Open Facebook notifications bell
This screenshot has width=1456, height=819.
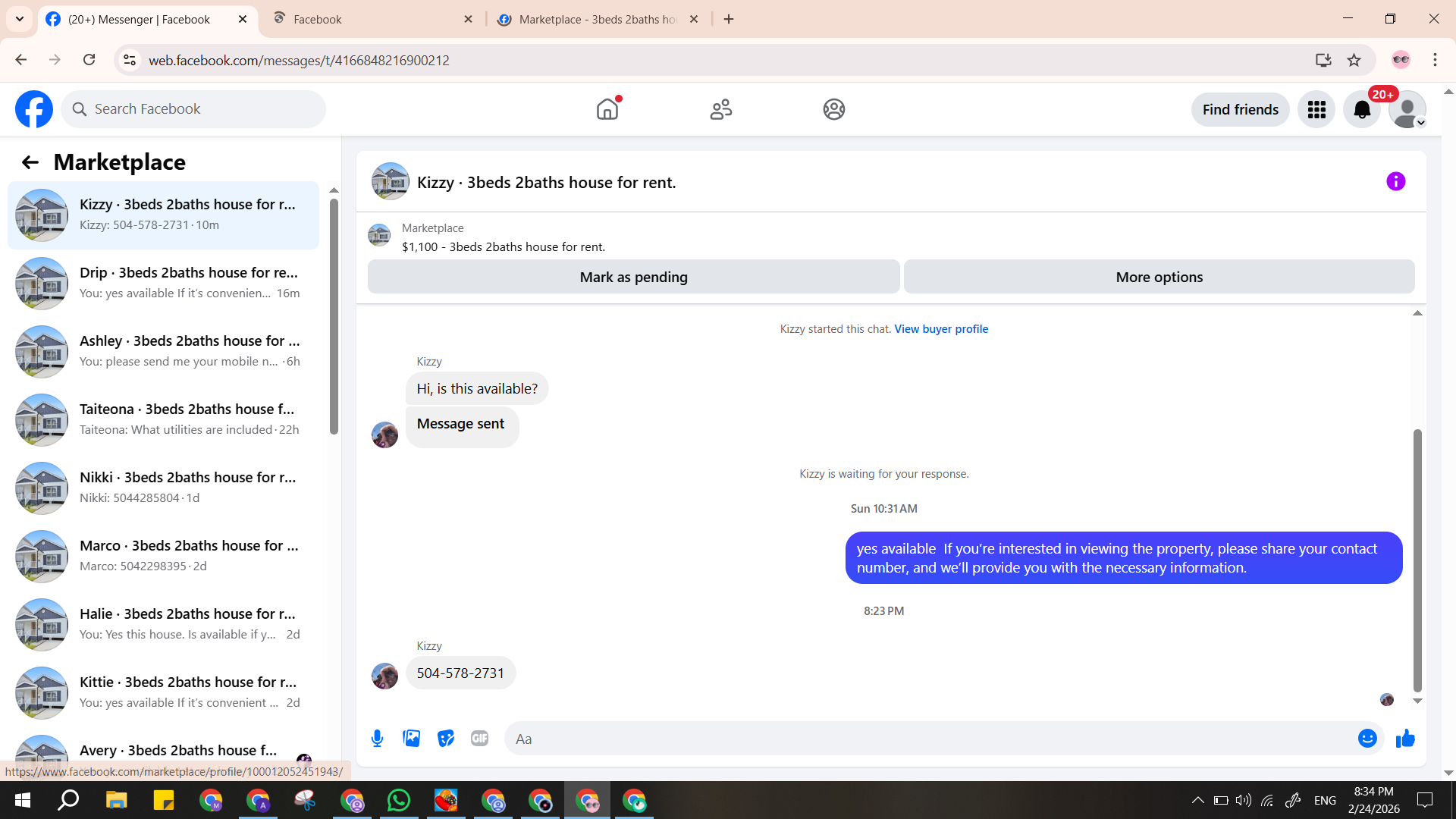coord(1362,110)
